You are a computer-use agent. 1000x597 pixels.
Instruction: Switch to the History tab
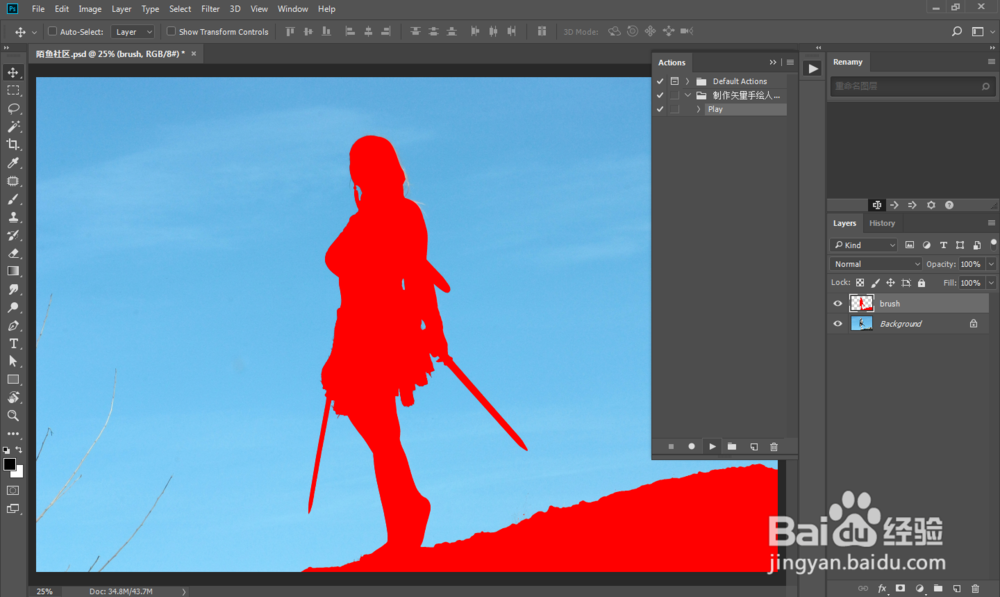tap(882, 223)
